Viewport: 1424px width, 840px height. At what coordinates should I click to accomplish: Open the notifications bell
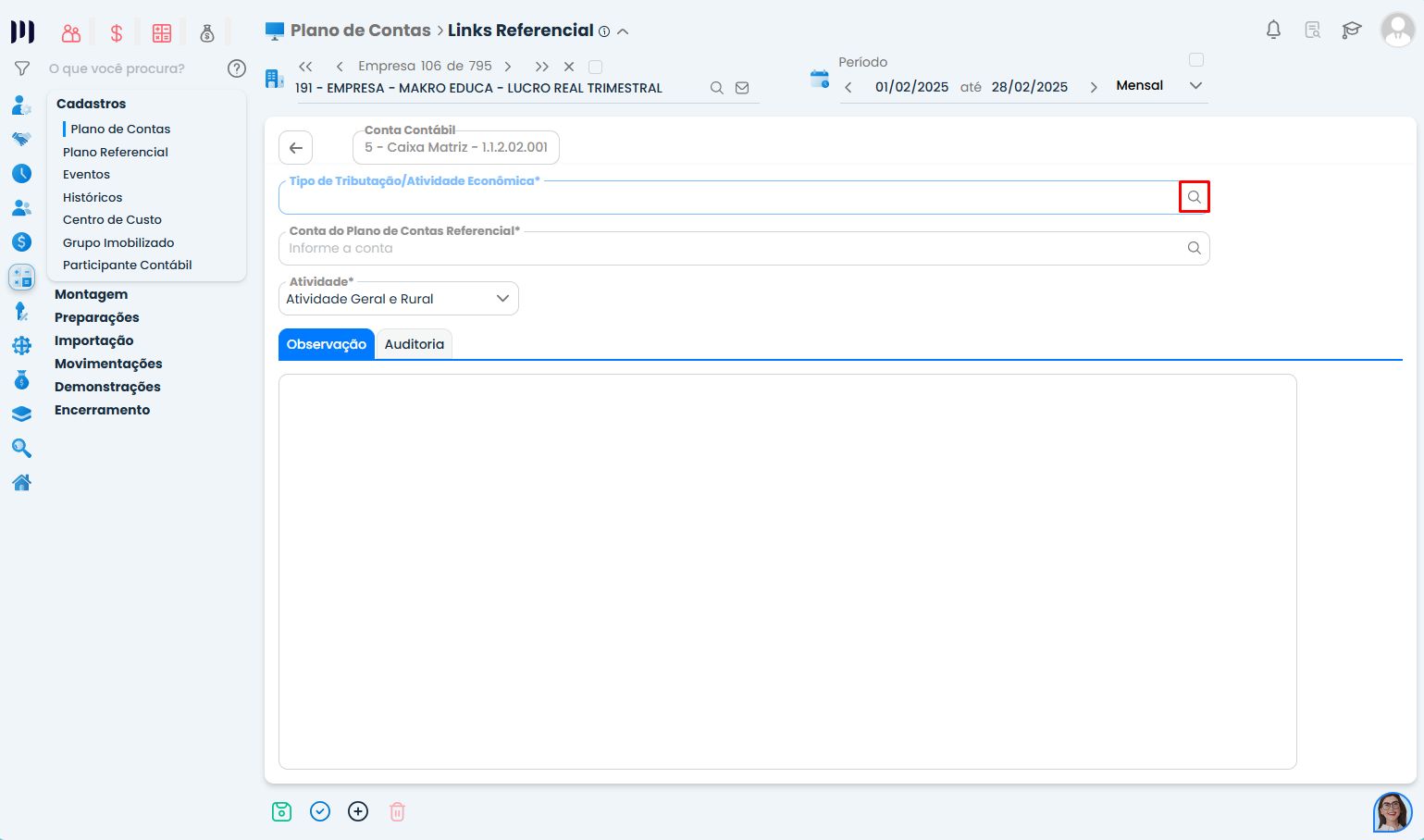click(x=1273, y=30)
